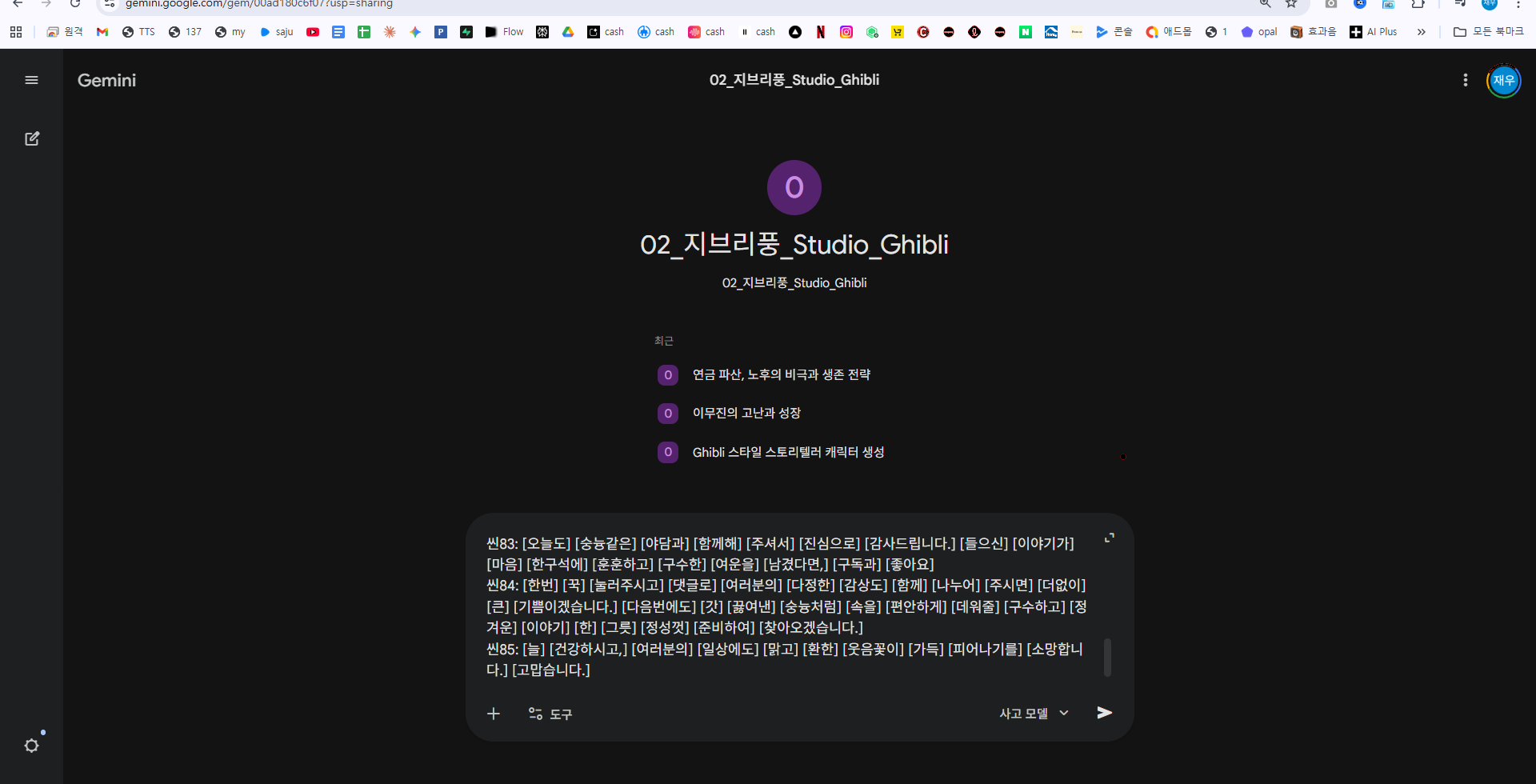Open the apps grid bookmark icon

(16, 32)
